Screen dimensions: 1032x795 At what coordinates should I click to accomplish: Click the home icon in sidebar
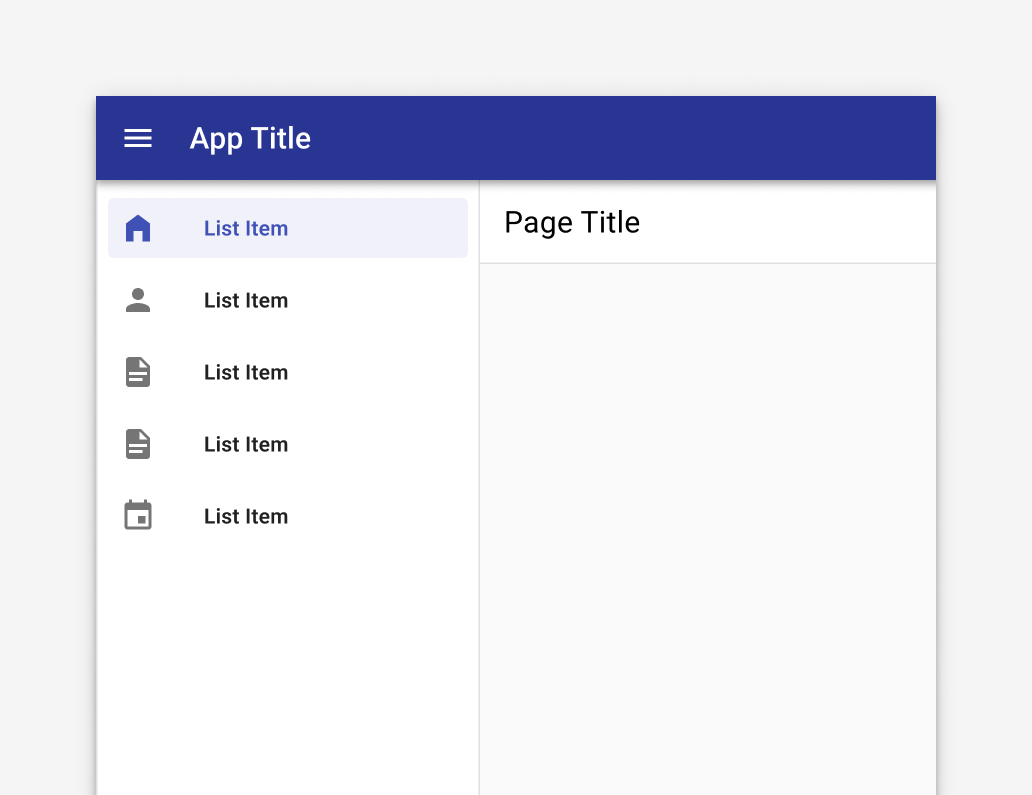click(x=138, y=228)
